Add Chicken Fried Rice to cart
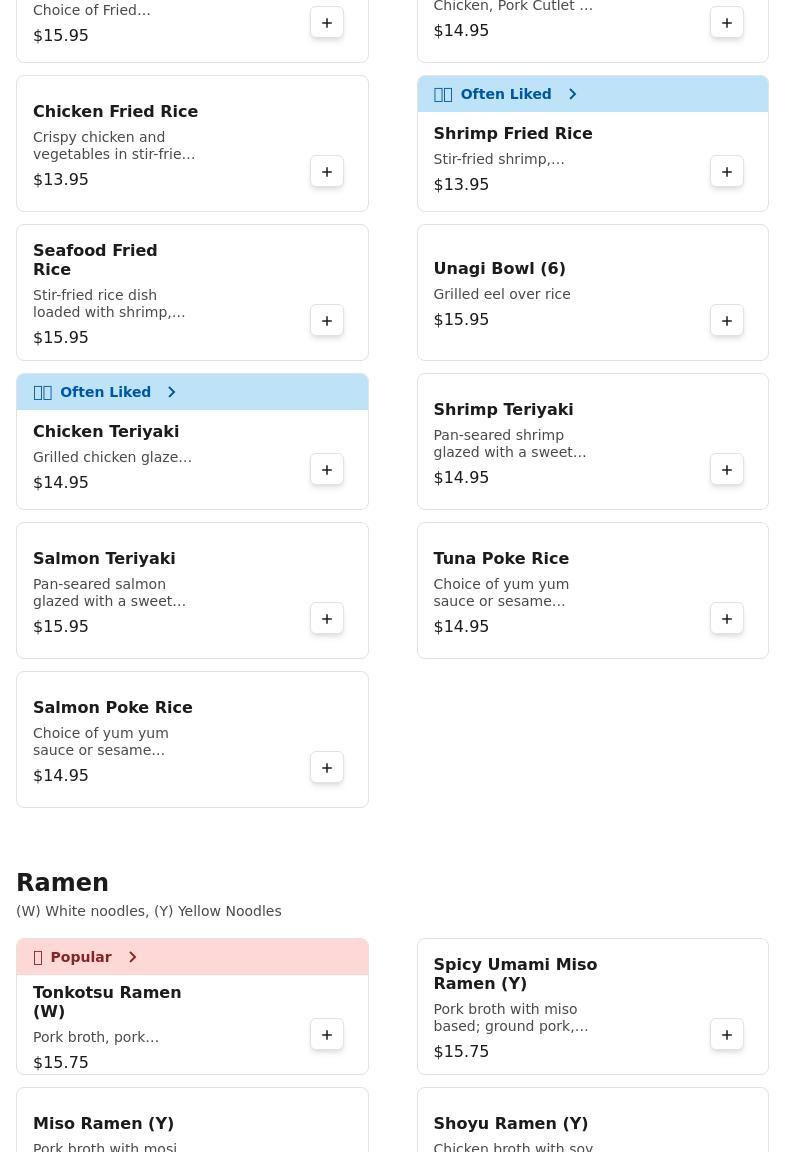This screenshot has width=785, height=1152. tap(327, 172)
